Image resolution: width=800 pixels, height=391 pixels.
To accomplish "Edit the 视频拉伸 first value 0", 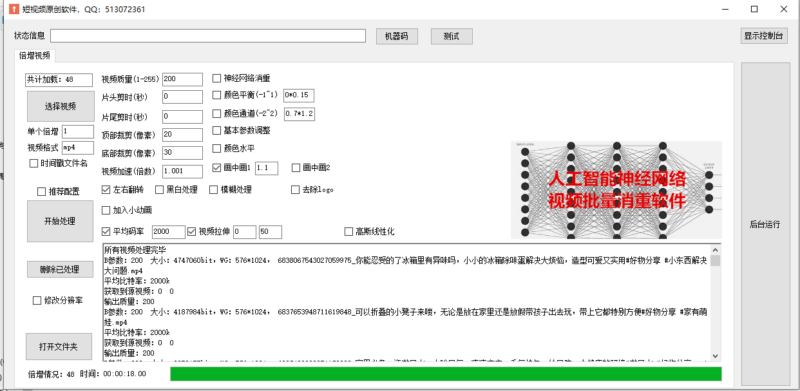I will pyautogui.click(x=244, y=232).
